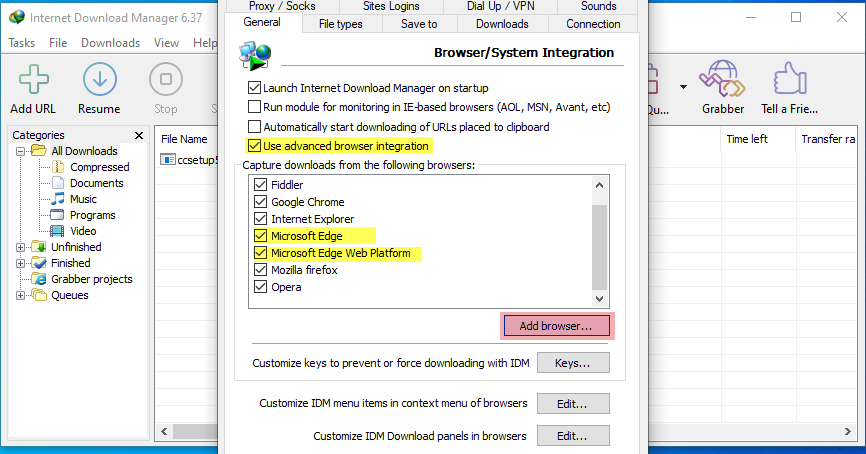
Task: Collapse the All Downloads tree node
Action: pyautogui.click(x=20, y=151)
